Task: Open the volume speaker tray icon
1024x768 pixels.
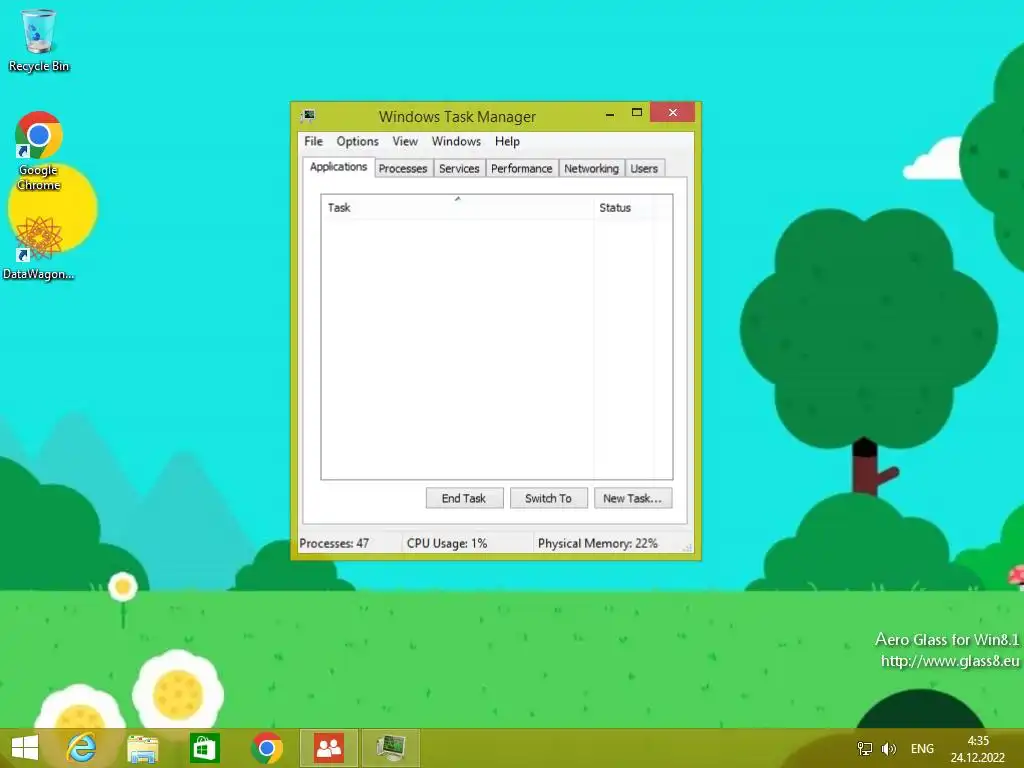Action: coord(888,748)
